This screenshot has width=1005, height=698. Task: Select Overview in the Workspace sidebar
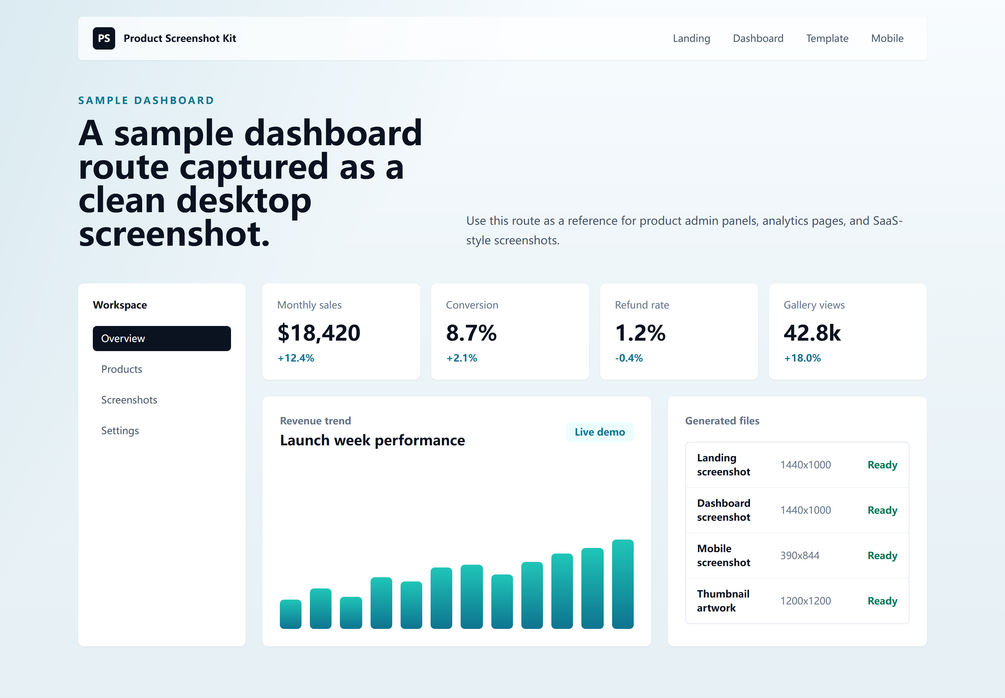[x=162, y=338]
